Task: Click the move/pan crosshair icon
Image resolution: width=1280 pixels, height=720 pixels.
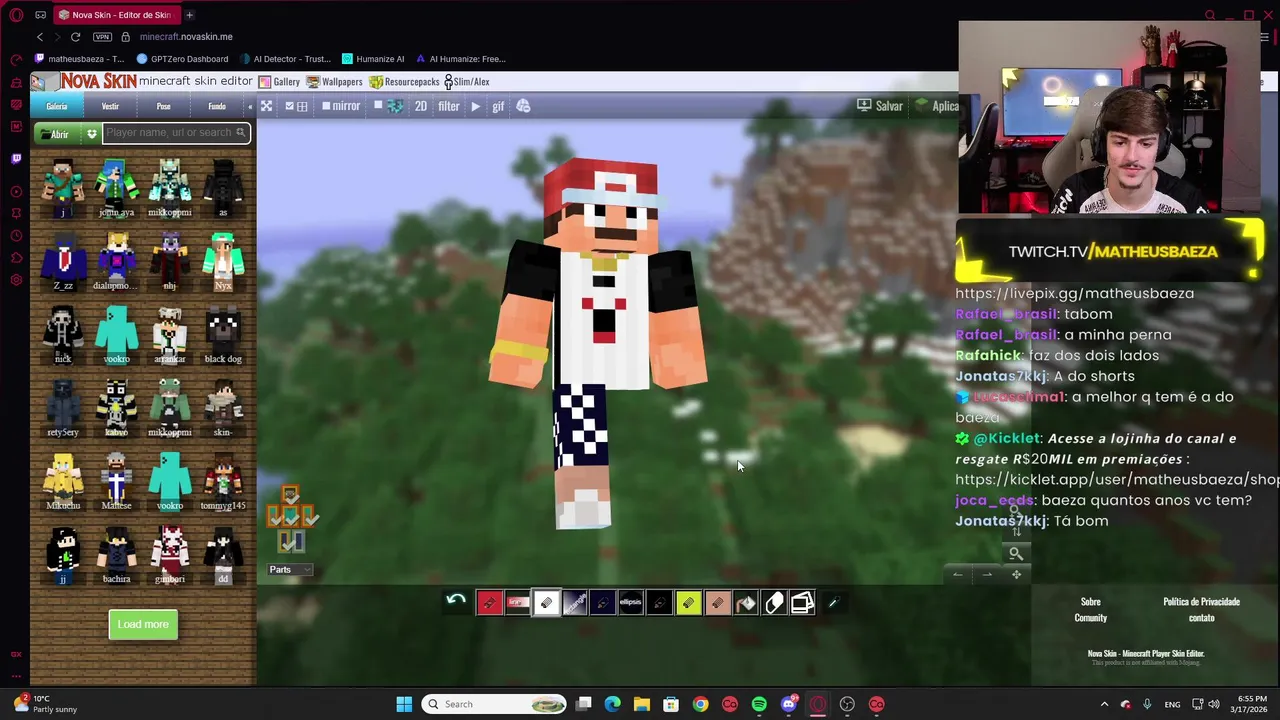Action: [1016, 575]
